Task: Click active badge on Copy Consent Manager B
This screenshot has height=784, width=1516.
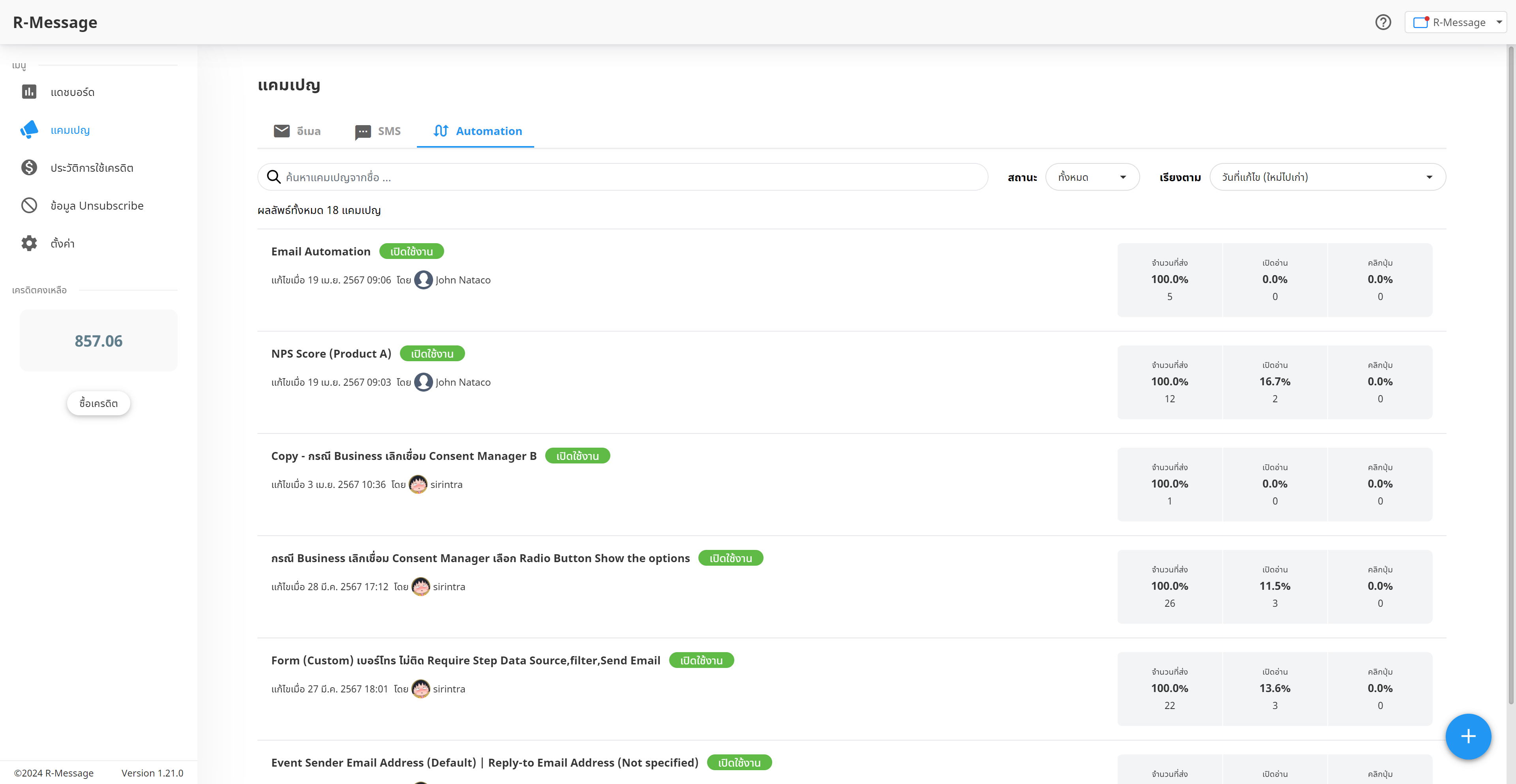Action: [577, 456]
